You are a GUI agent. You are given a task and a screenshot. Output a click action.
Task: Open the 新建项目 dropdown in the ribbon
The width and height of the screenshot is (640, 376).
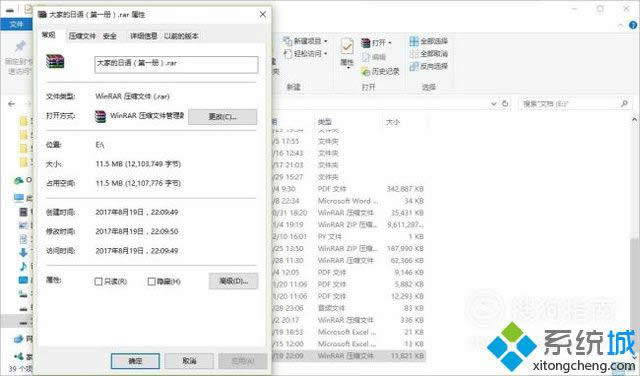point(306,41)
